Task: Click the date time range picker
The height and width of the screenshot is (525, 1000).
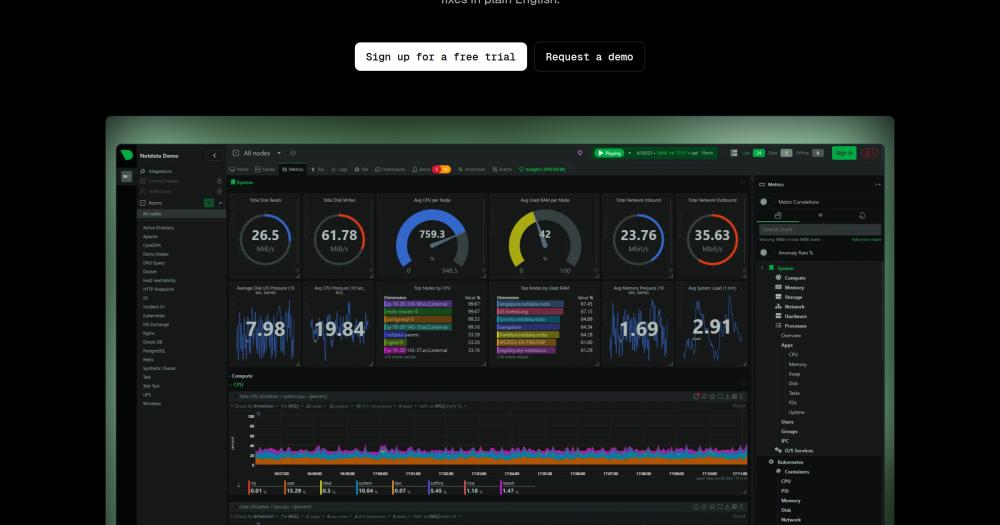Action: [x=675, y=153]
